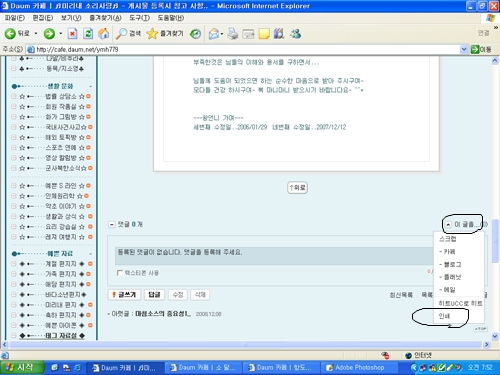This screenshot has width=500, height=375.
Task: Collapse the 생활 문화 sidebar section arrow
Action: click(90, 86)
